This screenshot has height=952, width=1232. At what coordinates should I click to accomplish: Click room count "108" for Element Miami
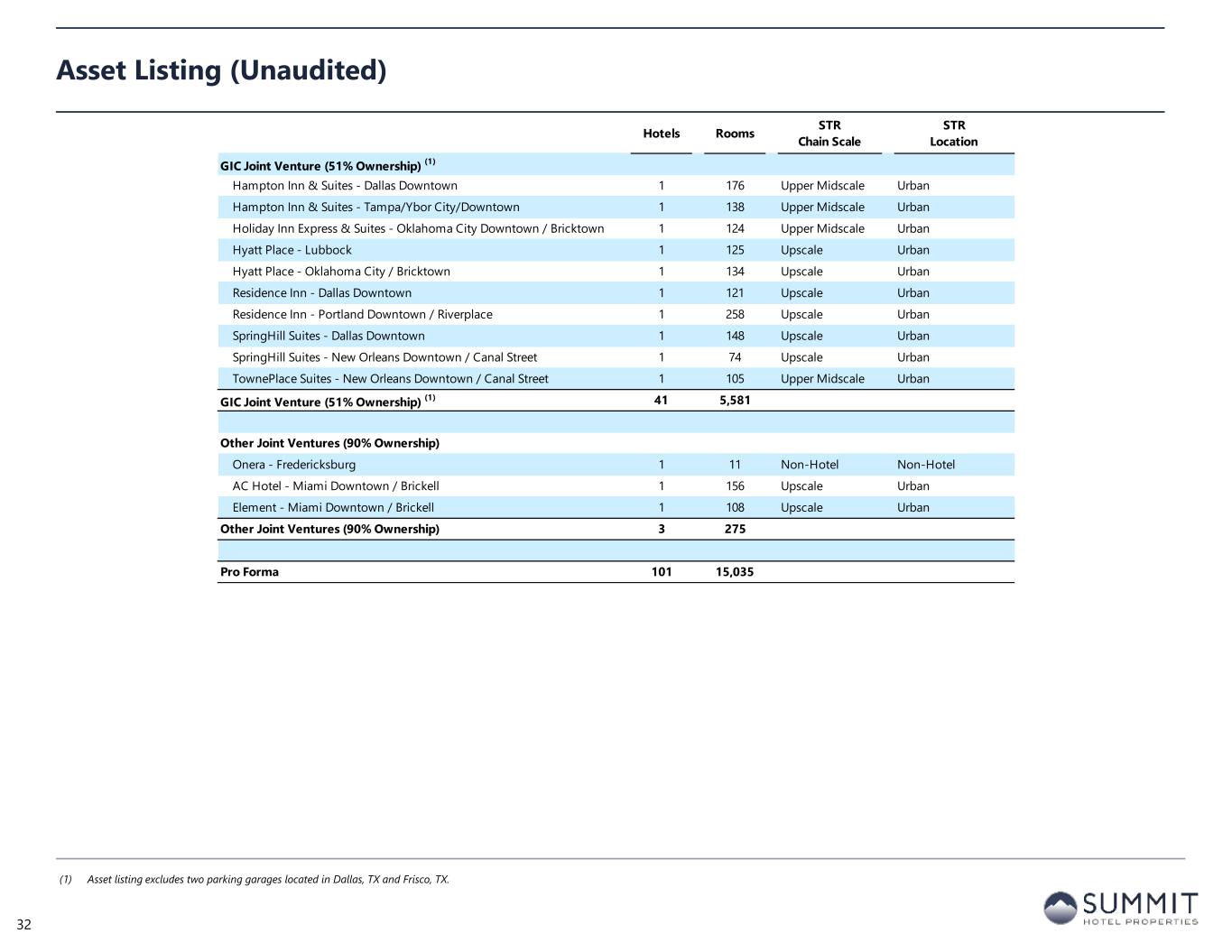(735, 508)
